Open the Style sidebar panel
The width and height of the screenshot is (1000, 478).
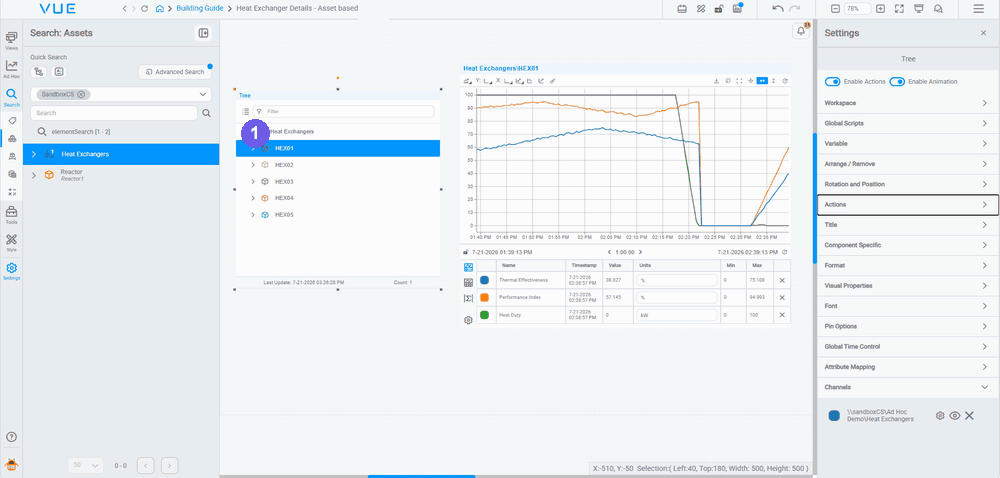[11, 243]
